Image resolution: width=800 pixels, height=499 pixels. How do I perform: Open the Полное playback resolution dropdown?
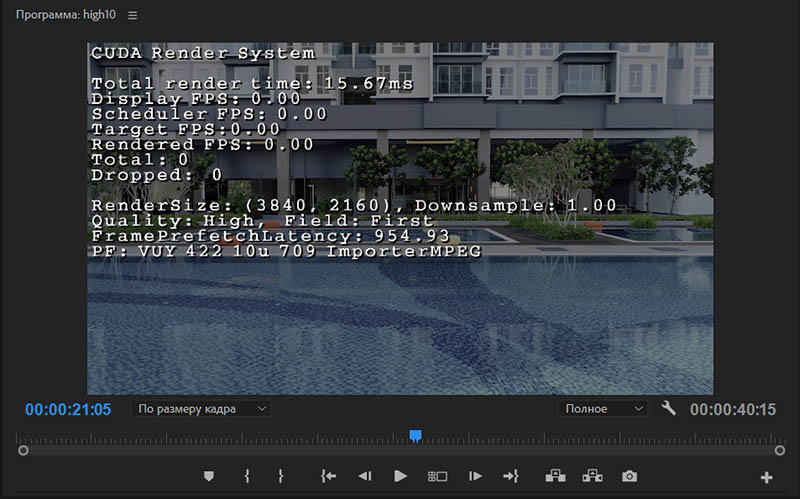603,409
